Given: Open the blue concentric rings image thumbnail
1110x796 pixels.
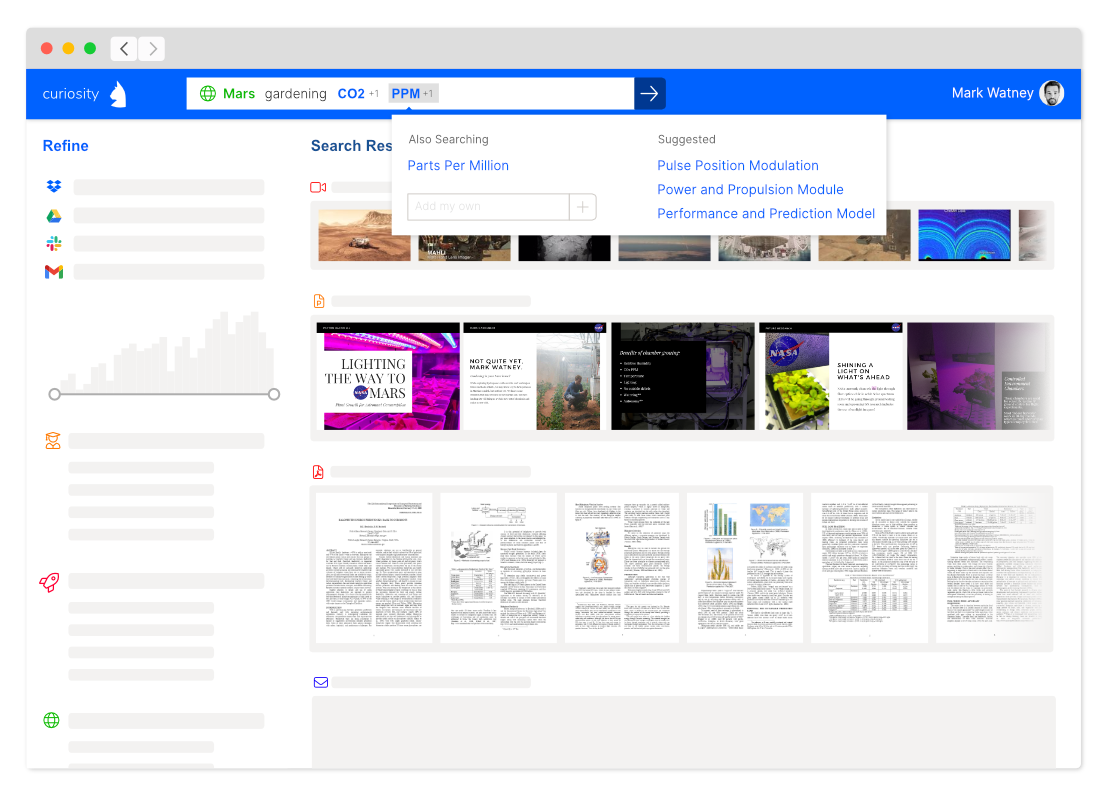Looking at the screenshot, I should pyautogui.click(x=964, y=235).
